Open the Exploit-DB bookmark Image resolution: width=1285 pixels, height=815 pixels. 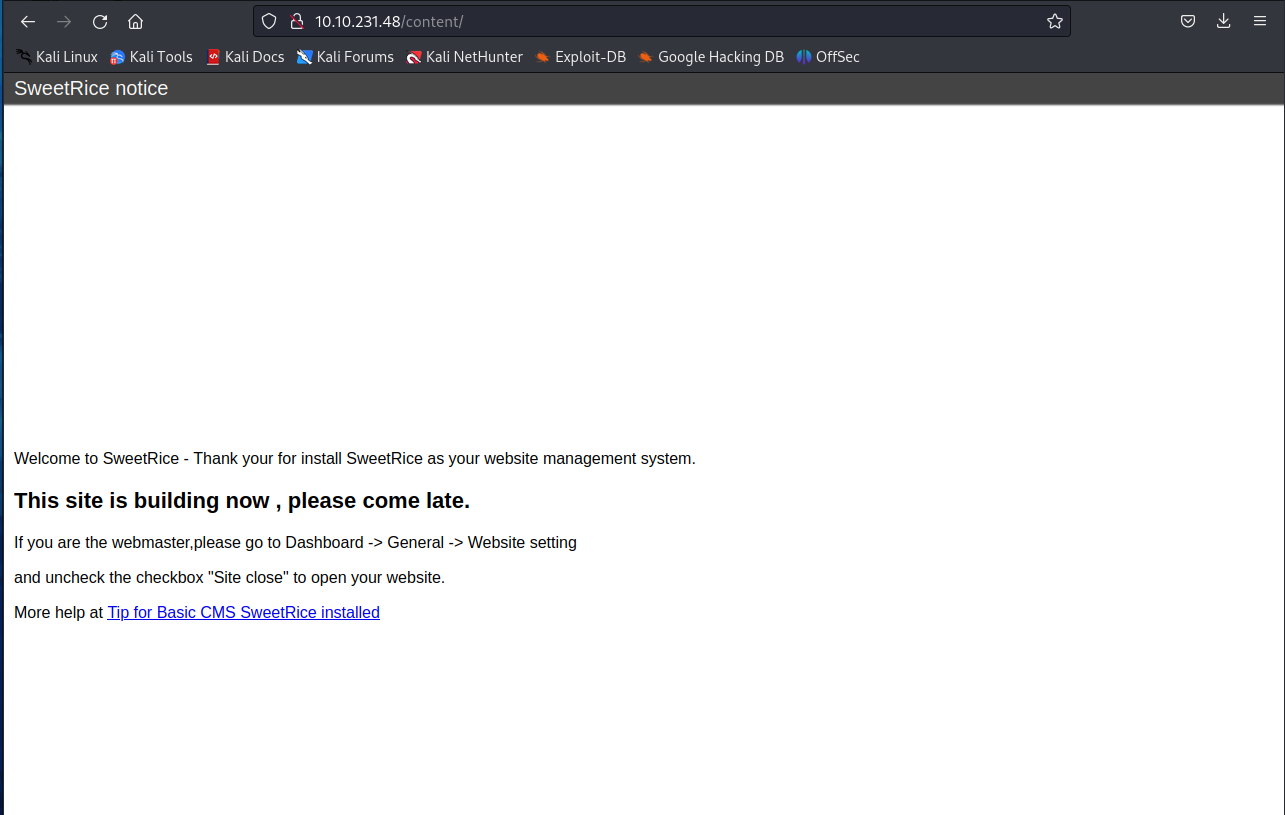coord(580,57)
